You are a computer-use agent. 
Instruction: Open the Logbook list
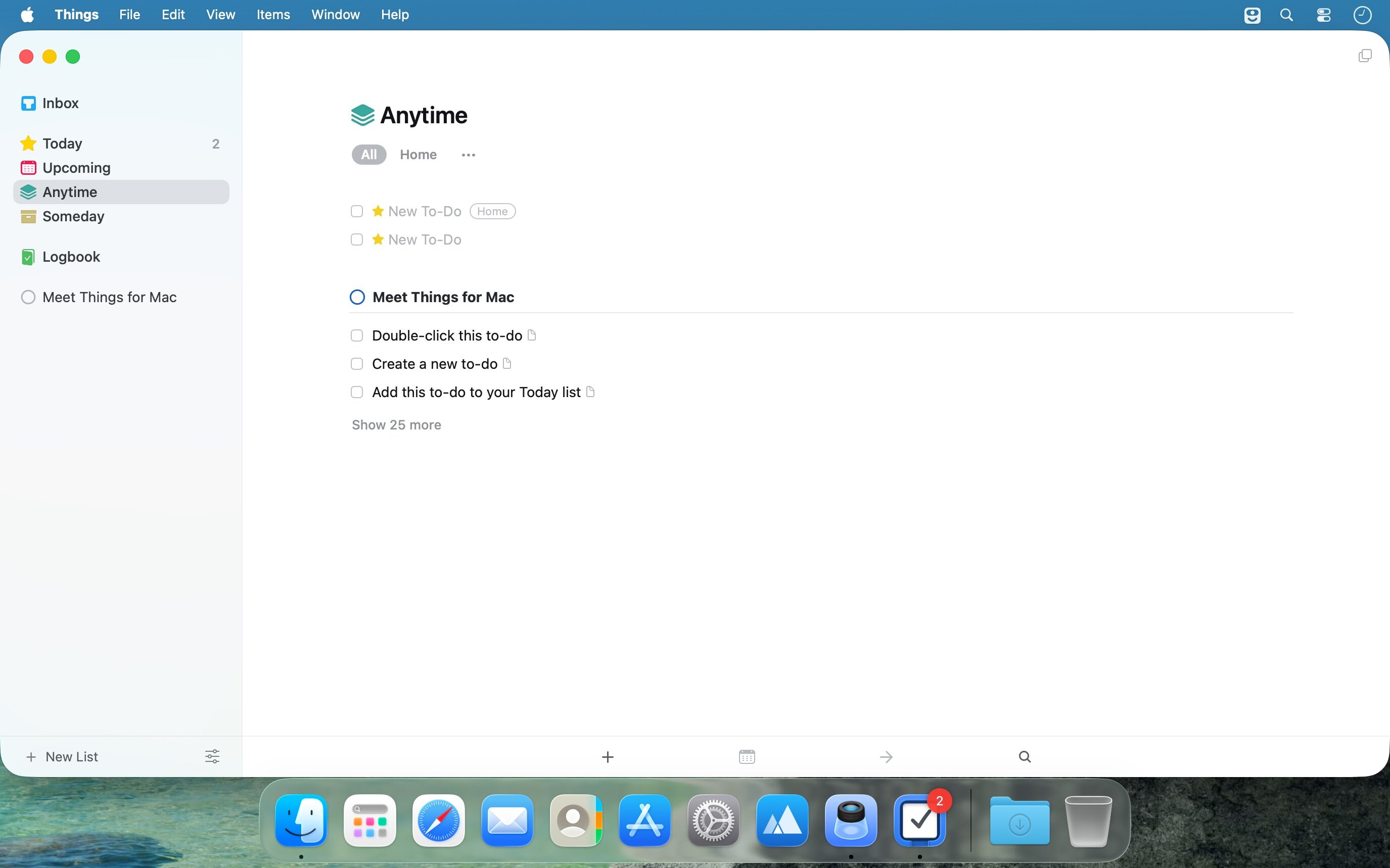click(121, 257)
